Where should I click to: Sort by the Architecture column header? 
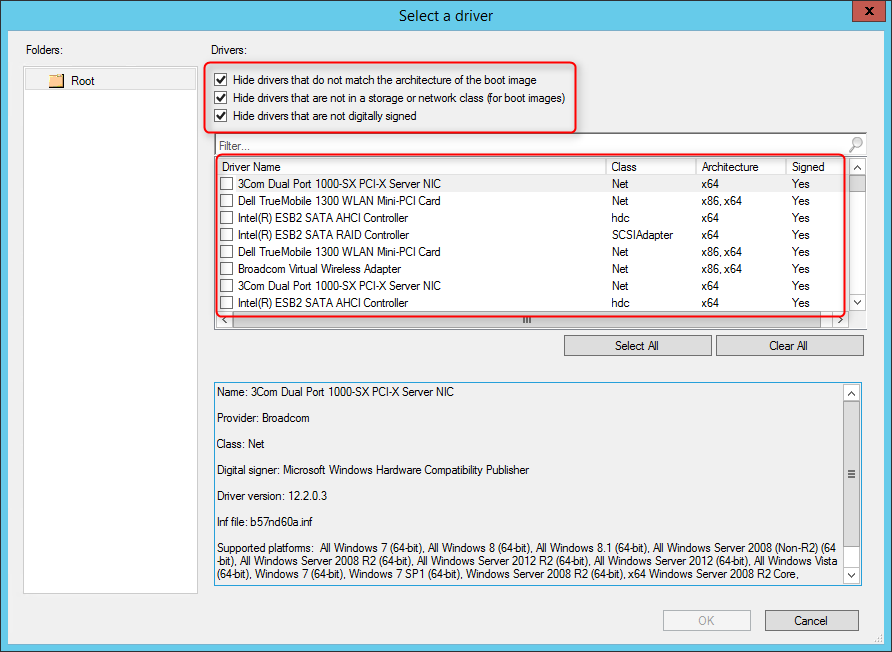pos(741,167)
